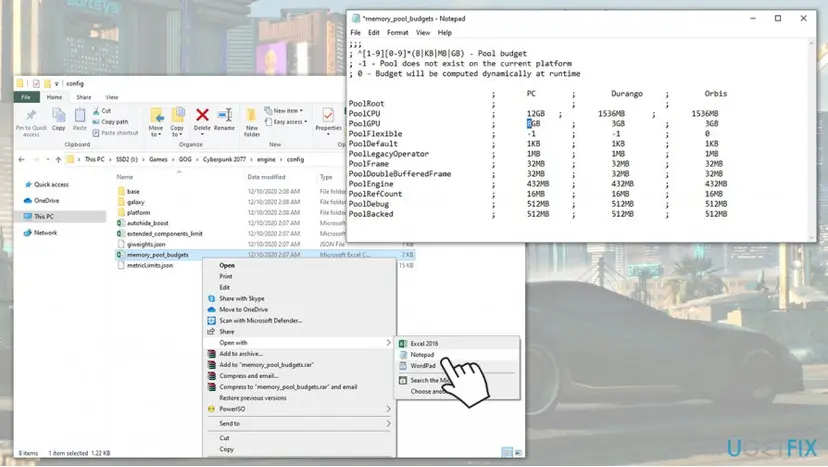
Task: Click the Rename icon in ribbon
Action: (x=224, y=115)
